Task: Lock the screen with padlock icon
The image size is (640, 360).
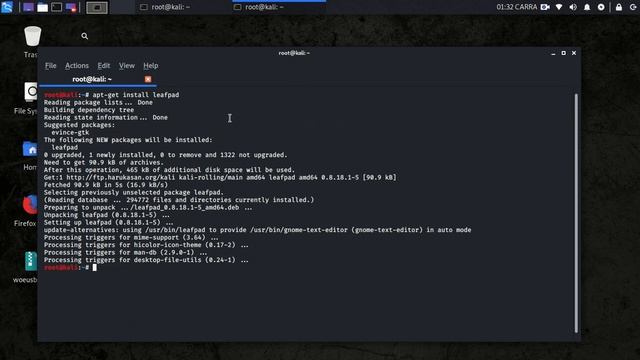Action: click(619, 7)
